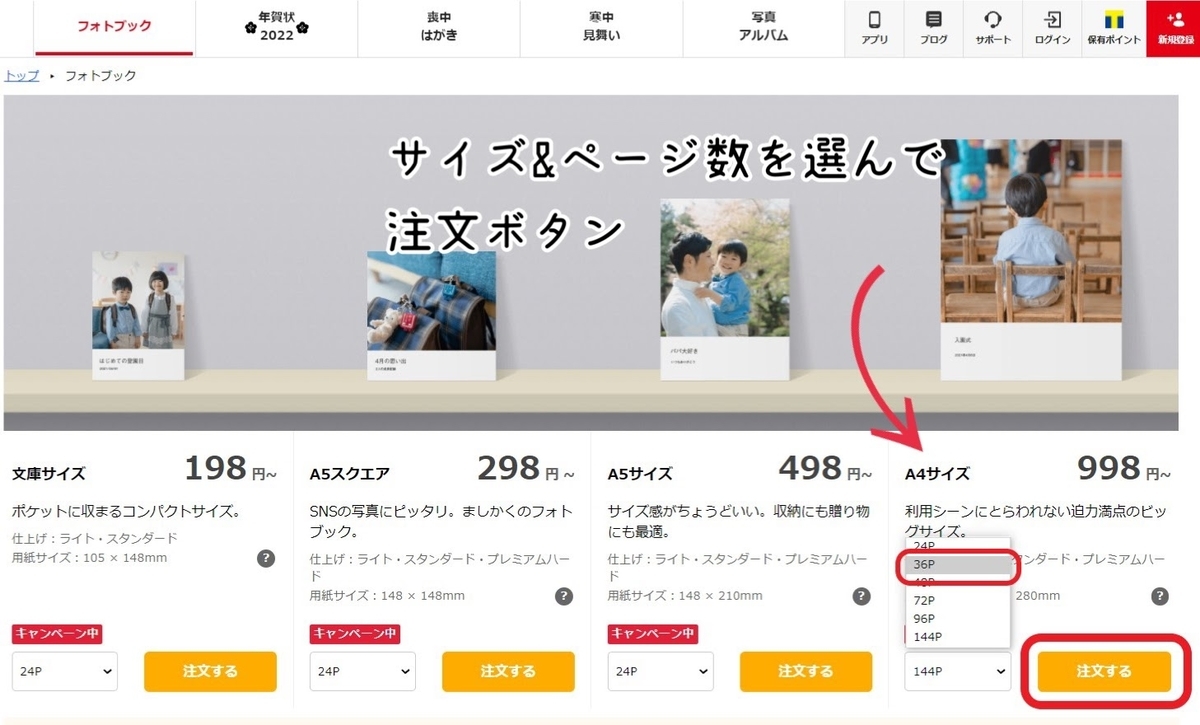Select 96P in the open list
Viewport: 1200px width, 725px height.
(958, 618)
